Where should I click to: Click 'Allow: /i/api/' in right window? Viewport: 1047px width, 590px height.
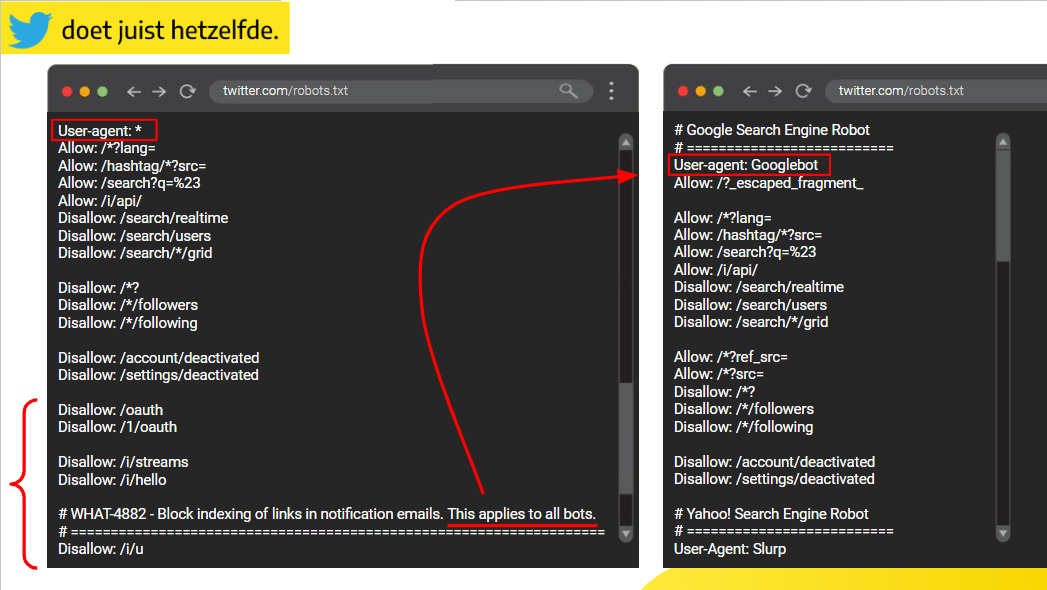(716, 270)
